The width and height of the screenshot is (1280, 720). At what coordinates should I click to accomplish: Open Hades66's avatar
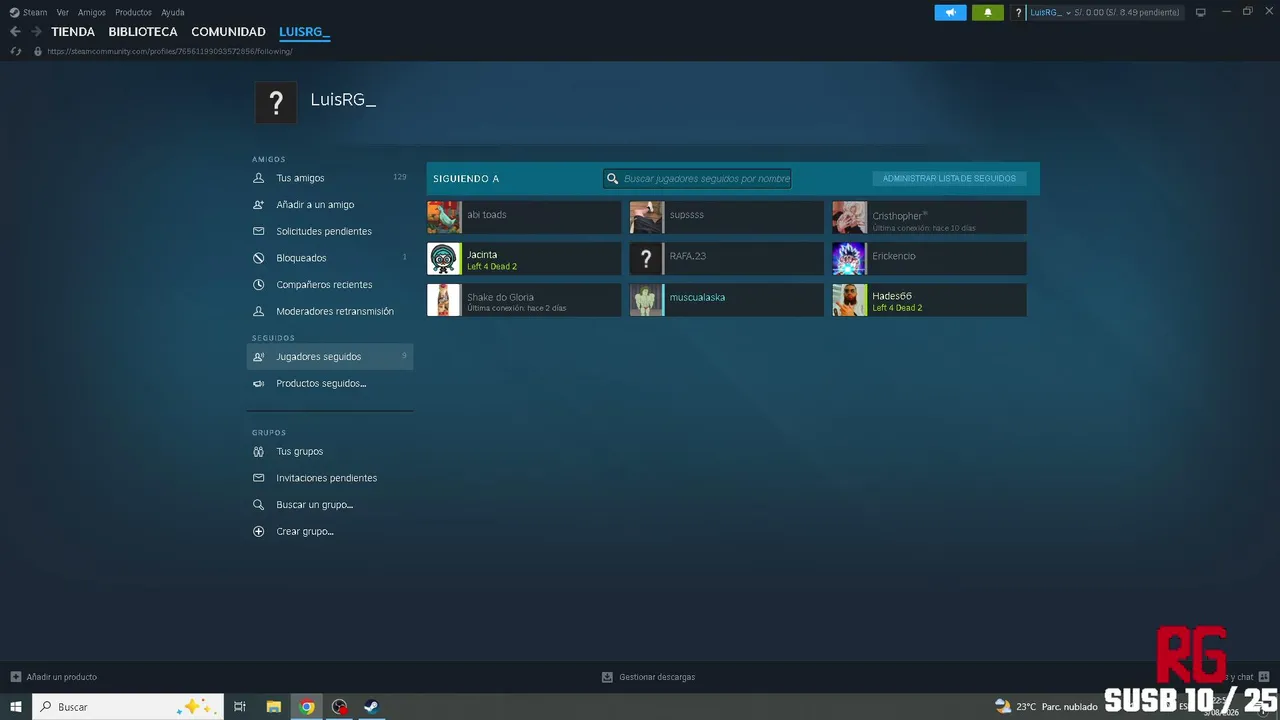click(x=849, y=300)
